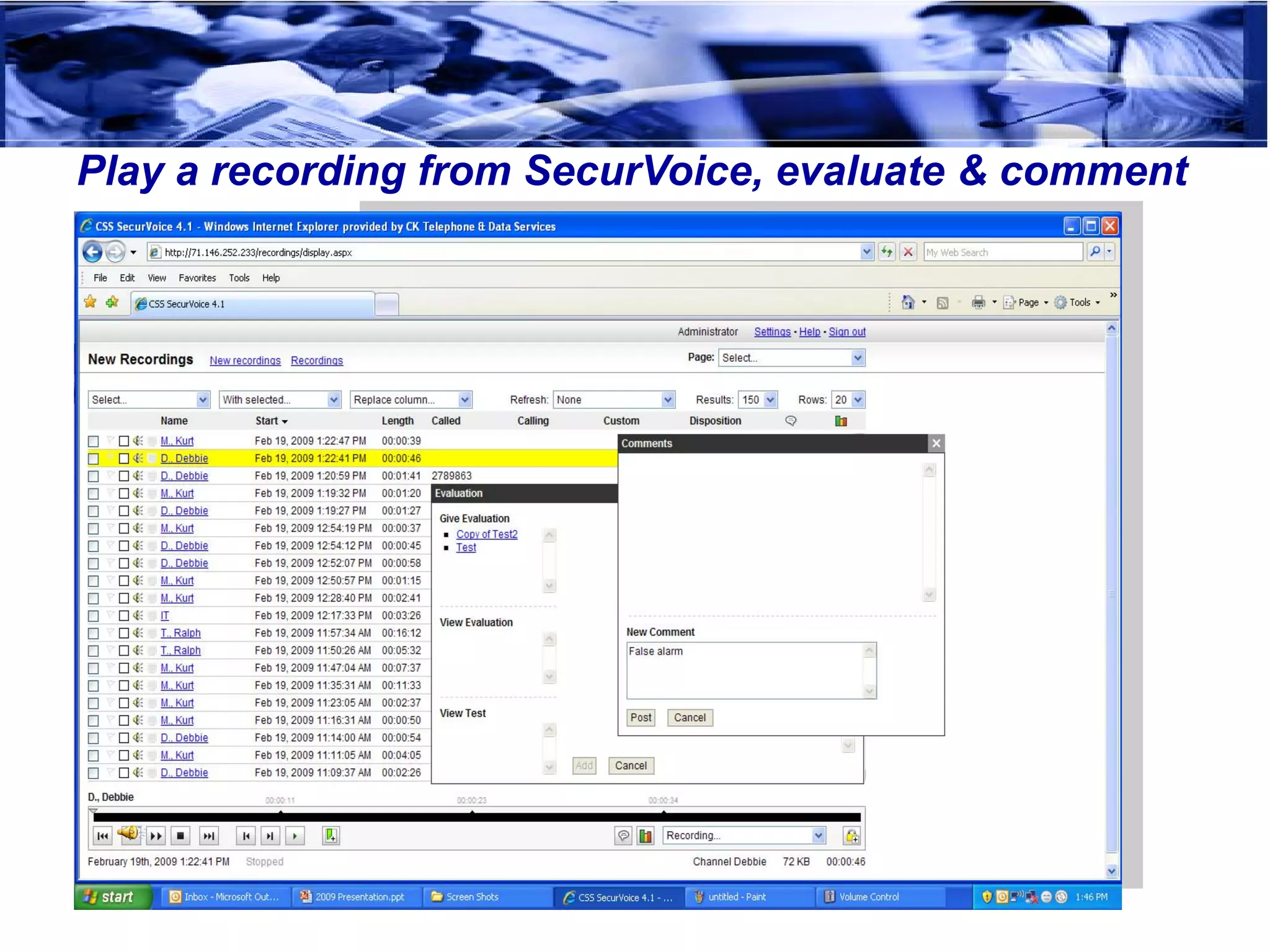Image resolution: width=1270 pixels, height=952 pixels.
Task: Click the browser Refresh button
Action: tap(887, 252)
